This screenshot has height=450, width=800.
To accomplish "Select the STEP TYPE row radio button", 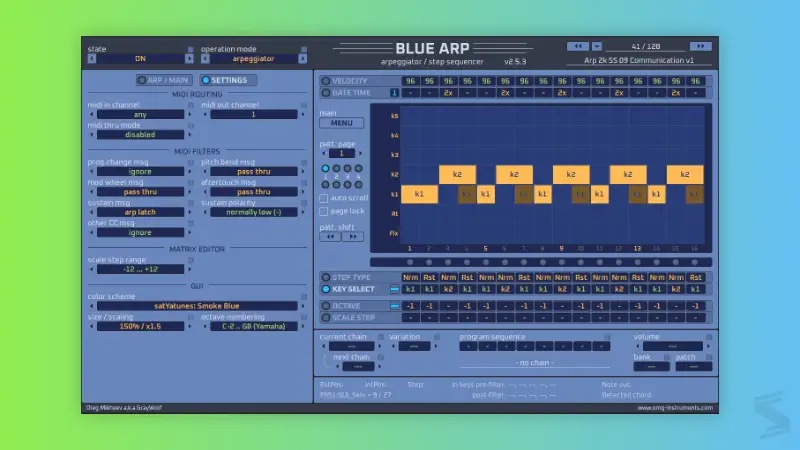I will tap(326, 278).
